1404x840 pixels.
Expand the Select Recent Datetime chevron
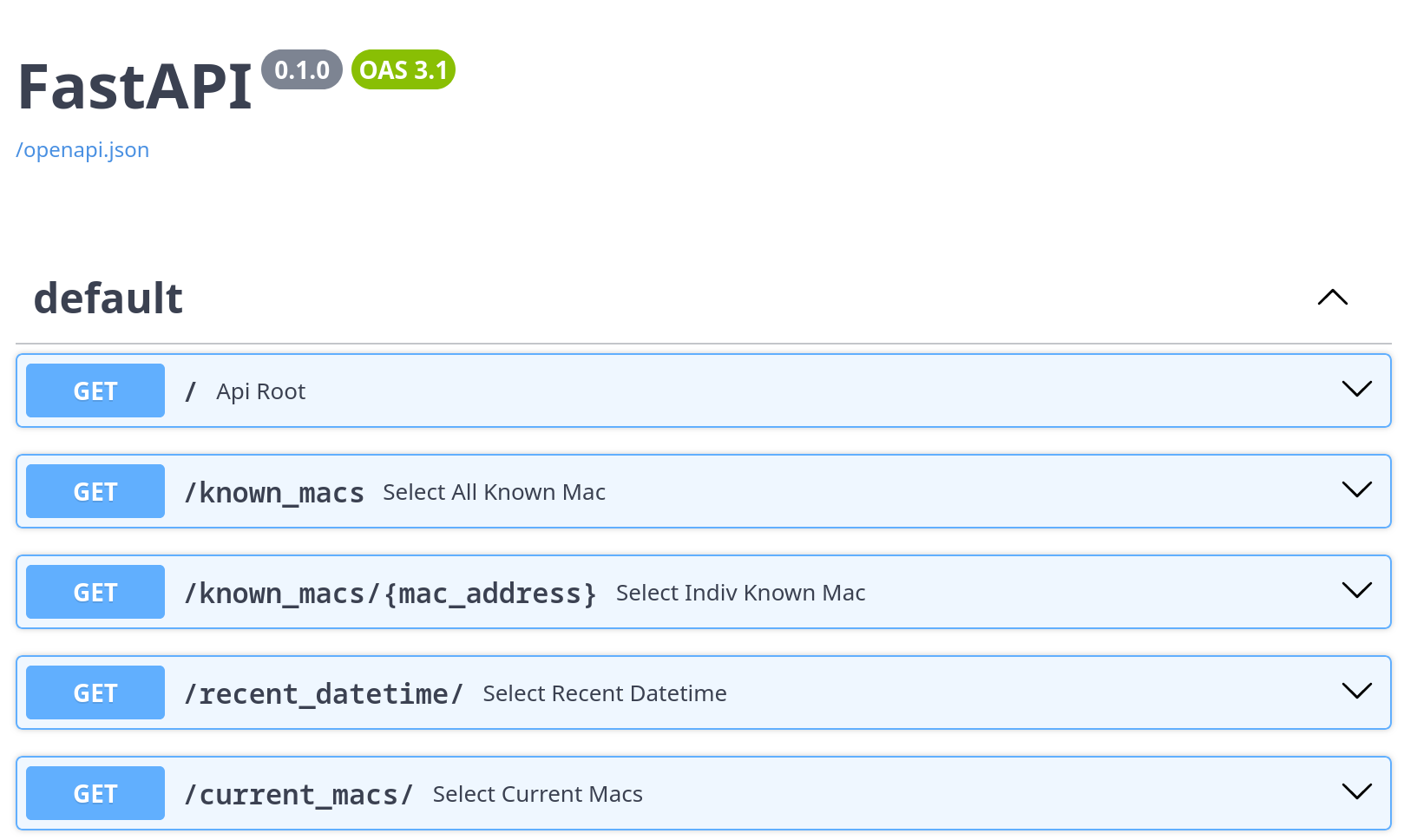(x=1357, y=691)
